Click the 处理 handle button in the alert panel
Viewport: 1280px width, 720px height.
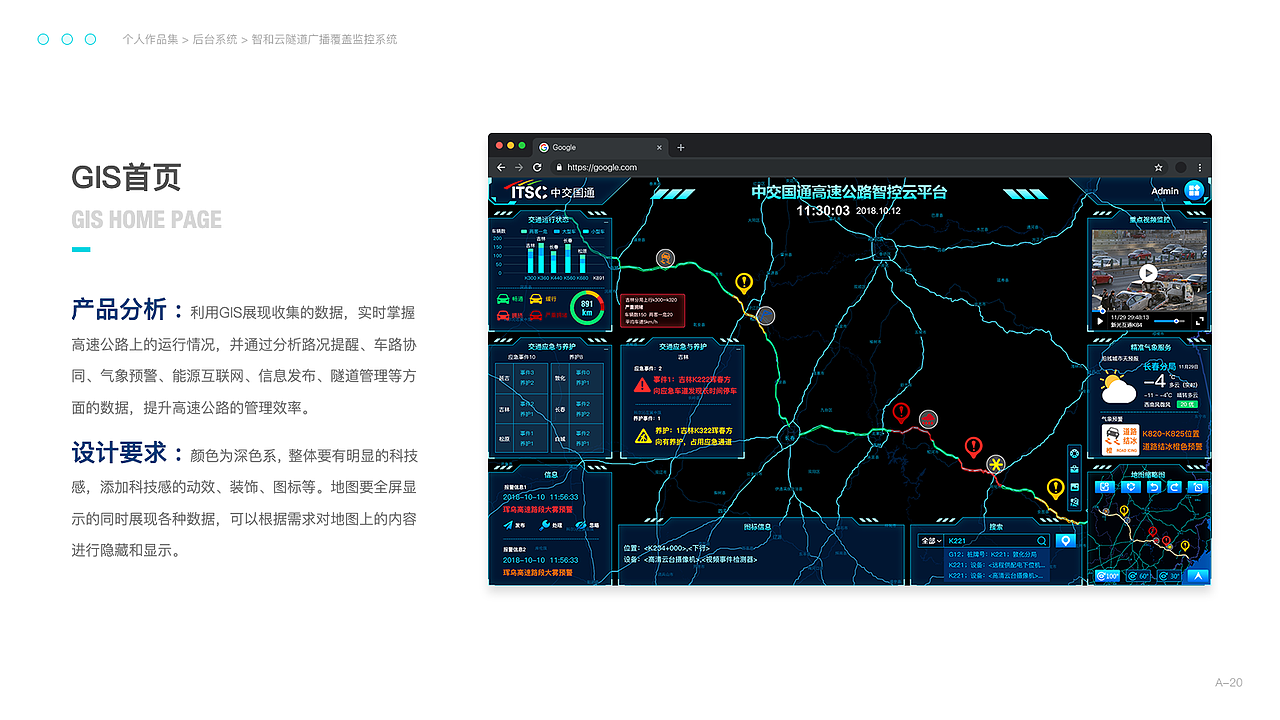click(552, 525)
